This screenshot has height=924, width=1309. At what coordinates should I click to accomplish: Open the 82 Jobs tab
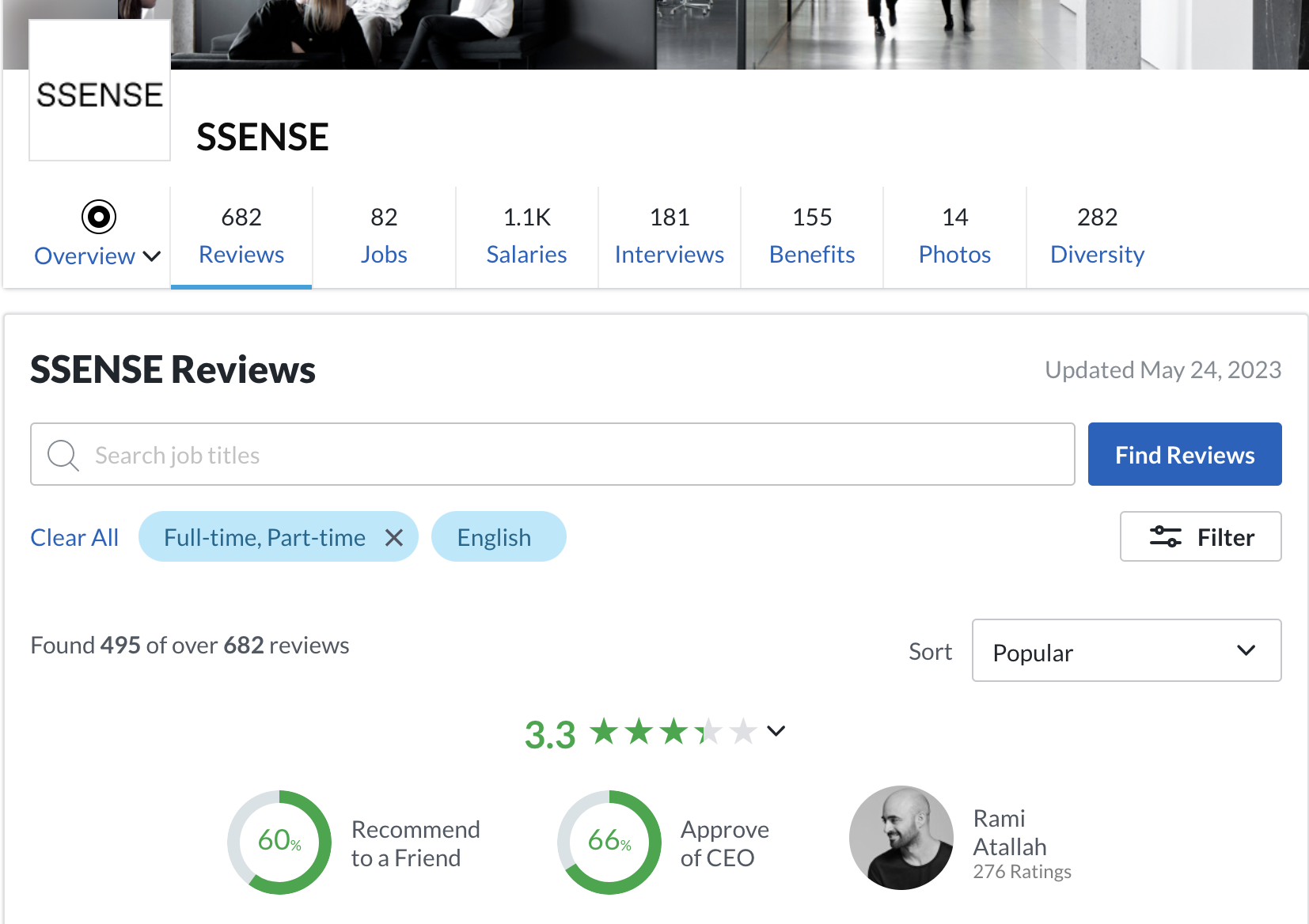coord(384,236)
